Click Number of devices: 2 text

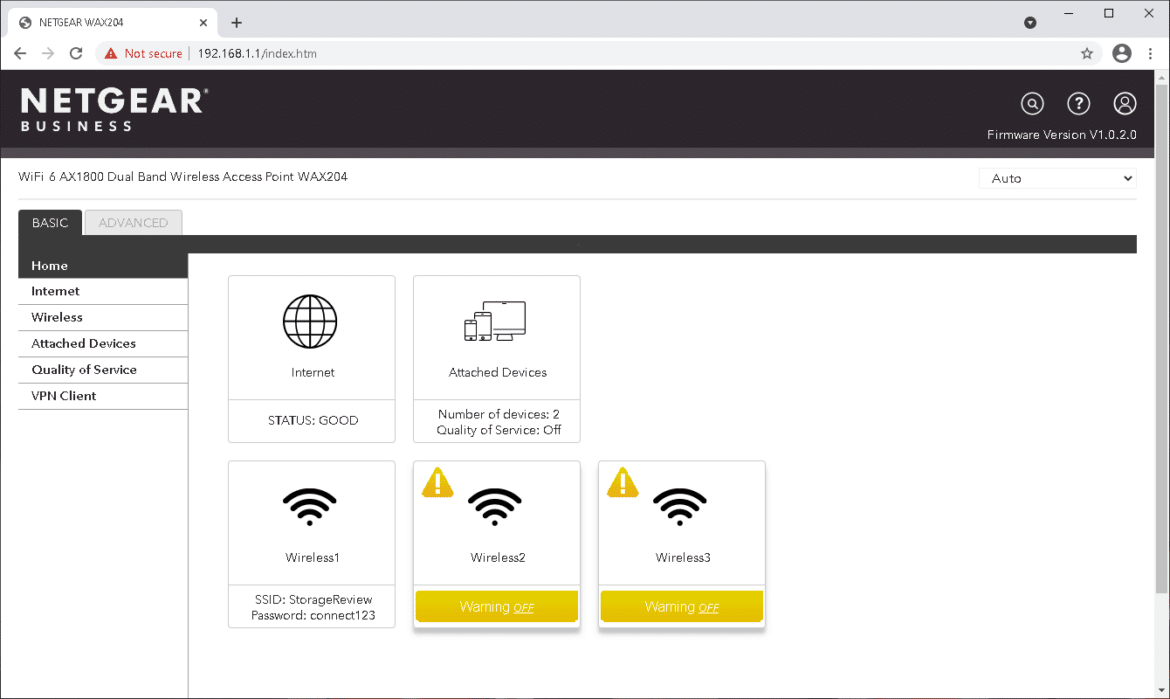click(x=498, y=414)
